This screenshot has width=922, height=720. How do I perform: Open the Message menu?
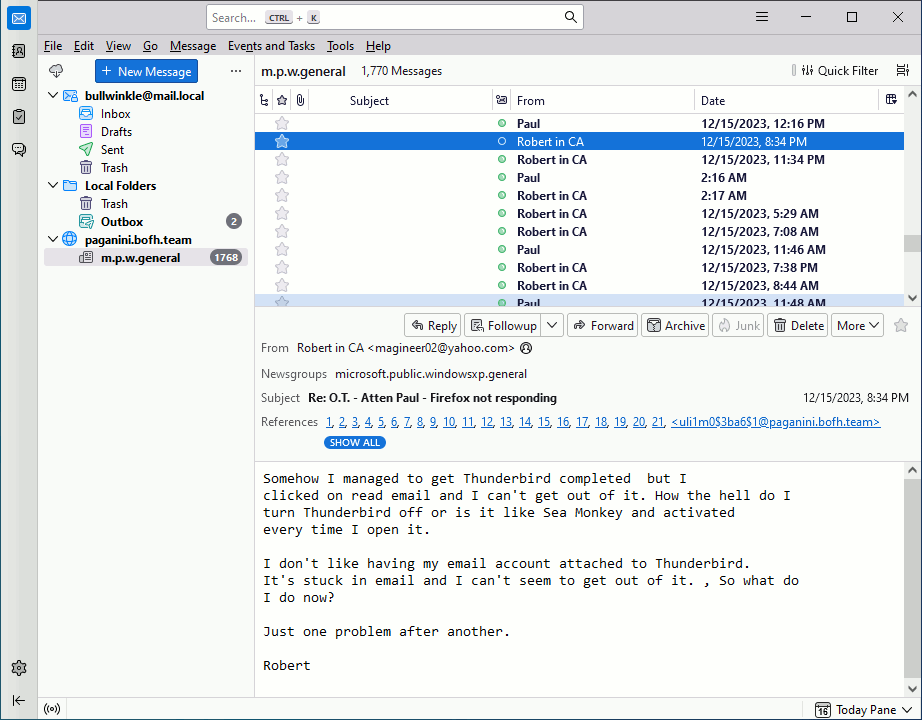coord(193,46)
